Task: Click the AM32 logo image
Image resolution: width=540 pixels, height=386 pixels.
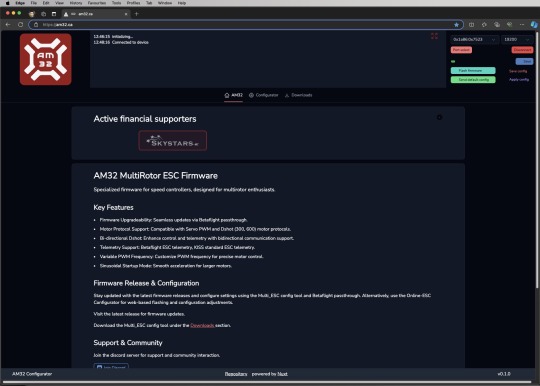Action: pyautogui.click(x=45, y=59)
